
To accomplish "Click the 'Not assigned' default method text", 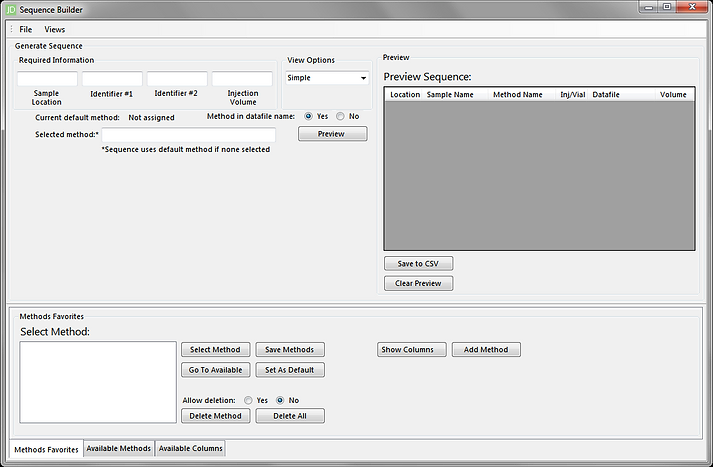I will pyautogui.click(x=151, y=118).
